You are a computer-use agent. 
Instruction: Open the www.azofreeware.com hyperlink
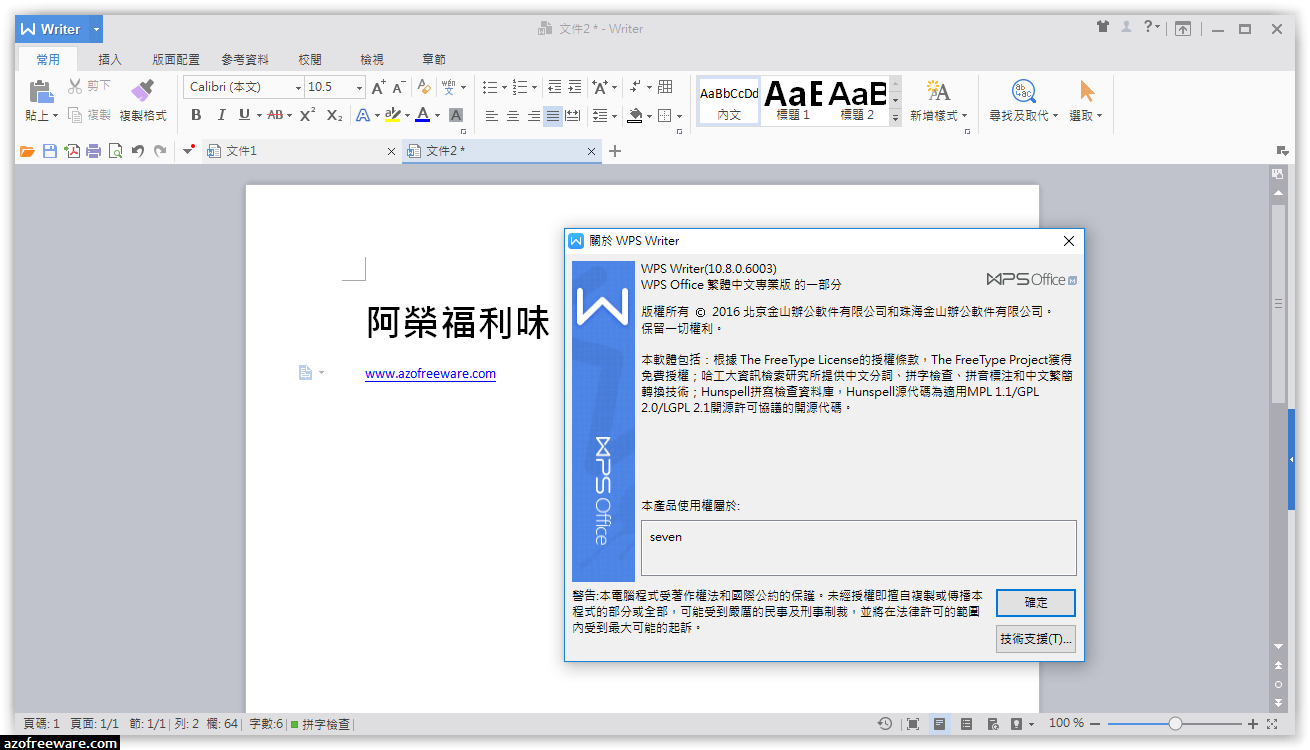pos(430,374)
